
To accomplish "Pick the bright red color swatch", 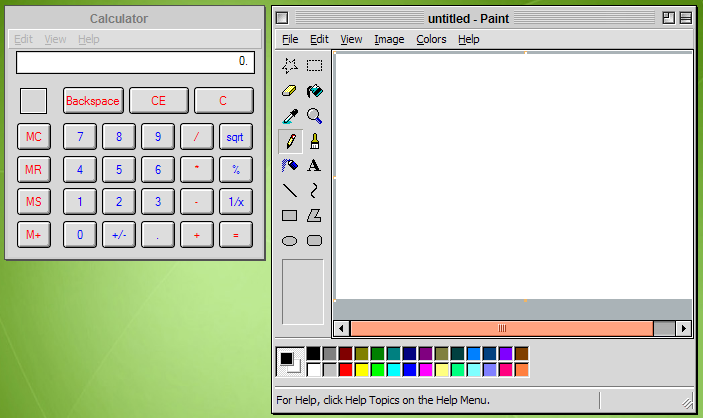I will pos(346,370).
